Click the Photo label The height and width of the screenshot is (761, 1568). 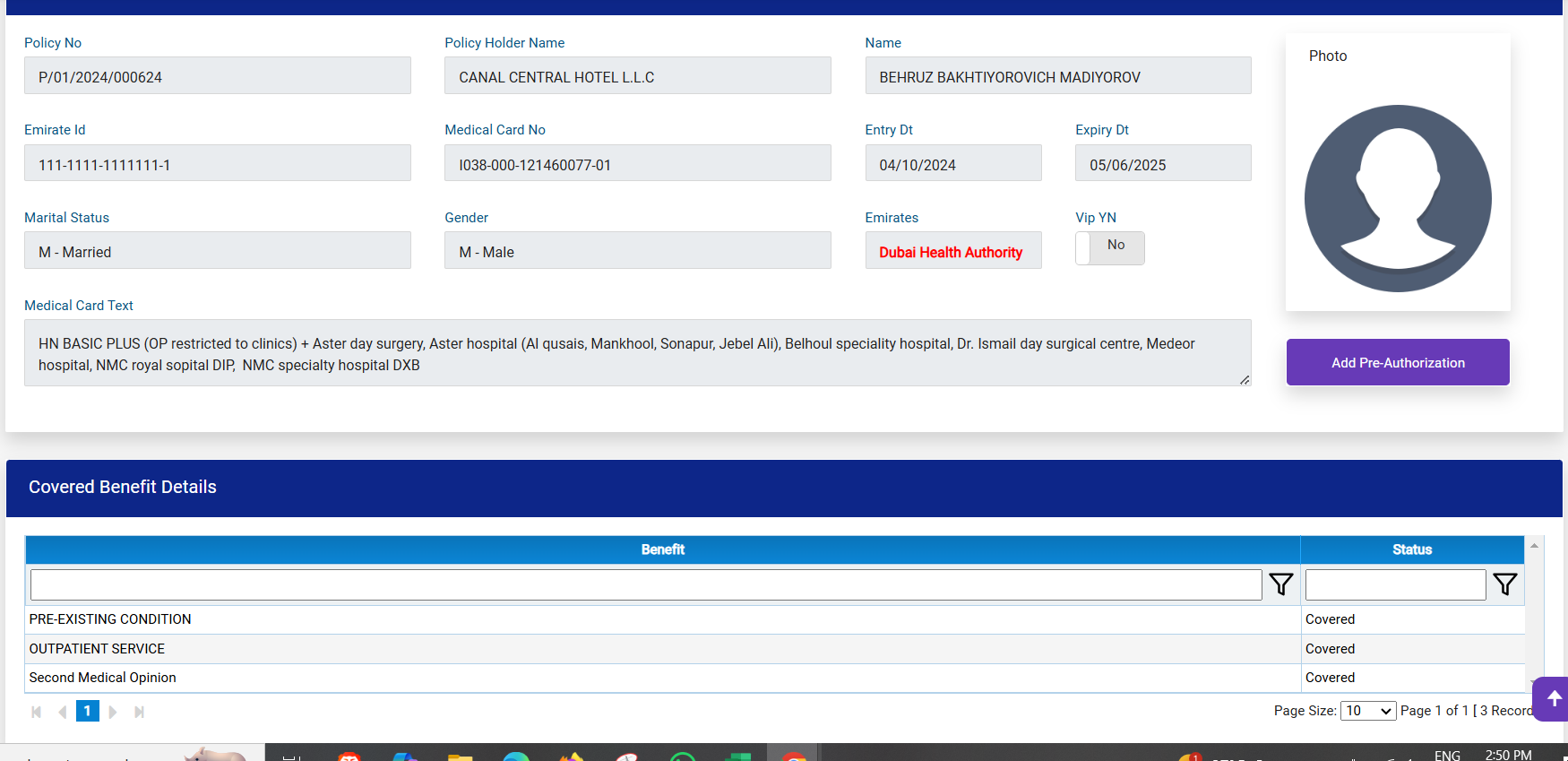(1328, 56)
